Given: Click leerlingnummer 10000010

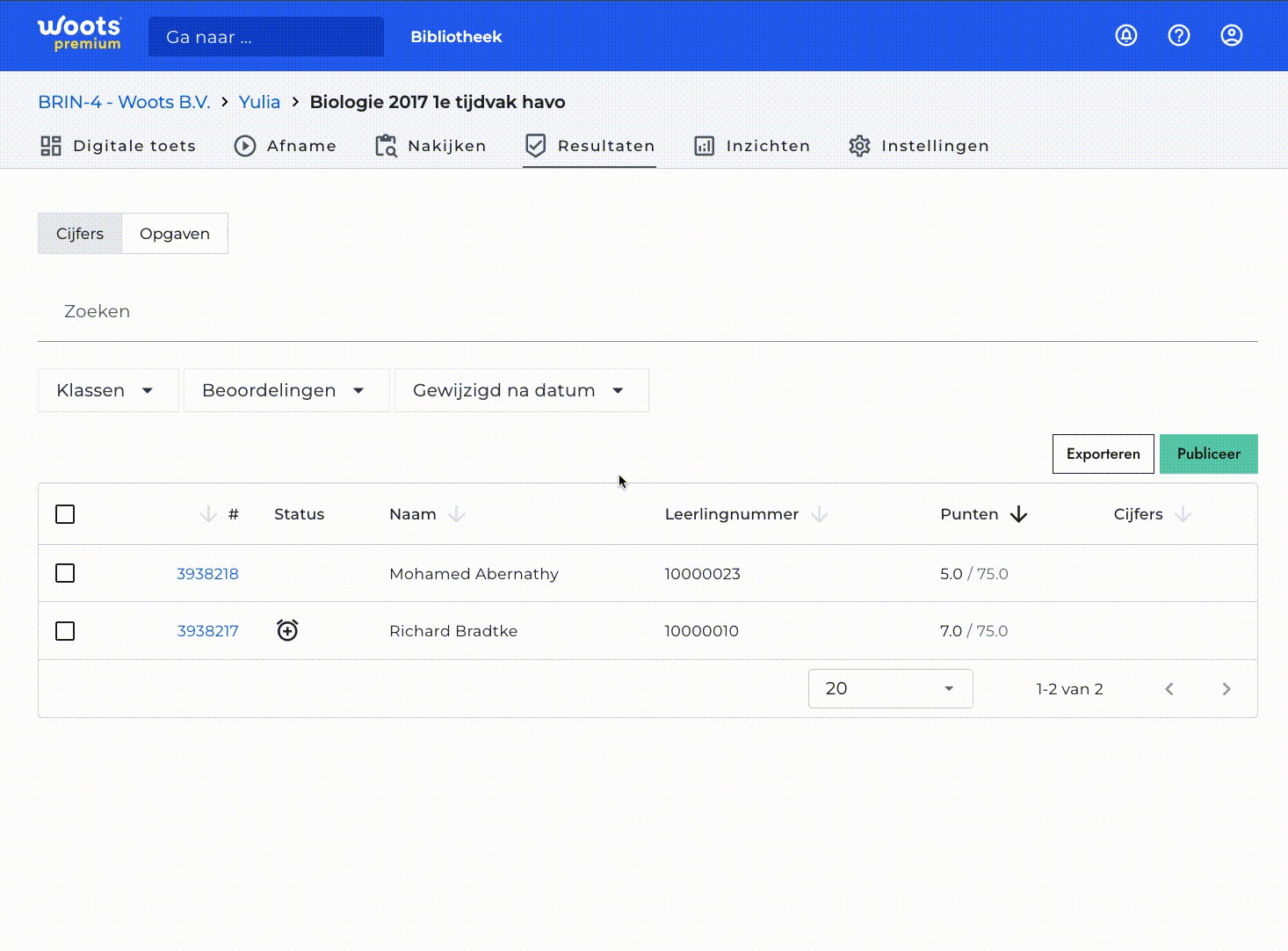Looking at the screenshot, I should click(x=701, y=631).
